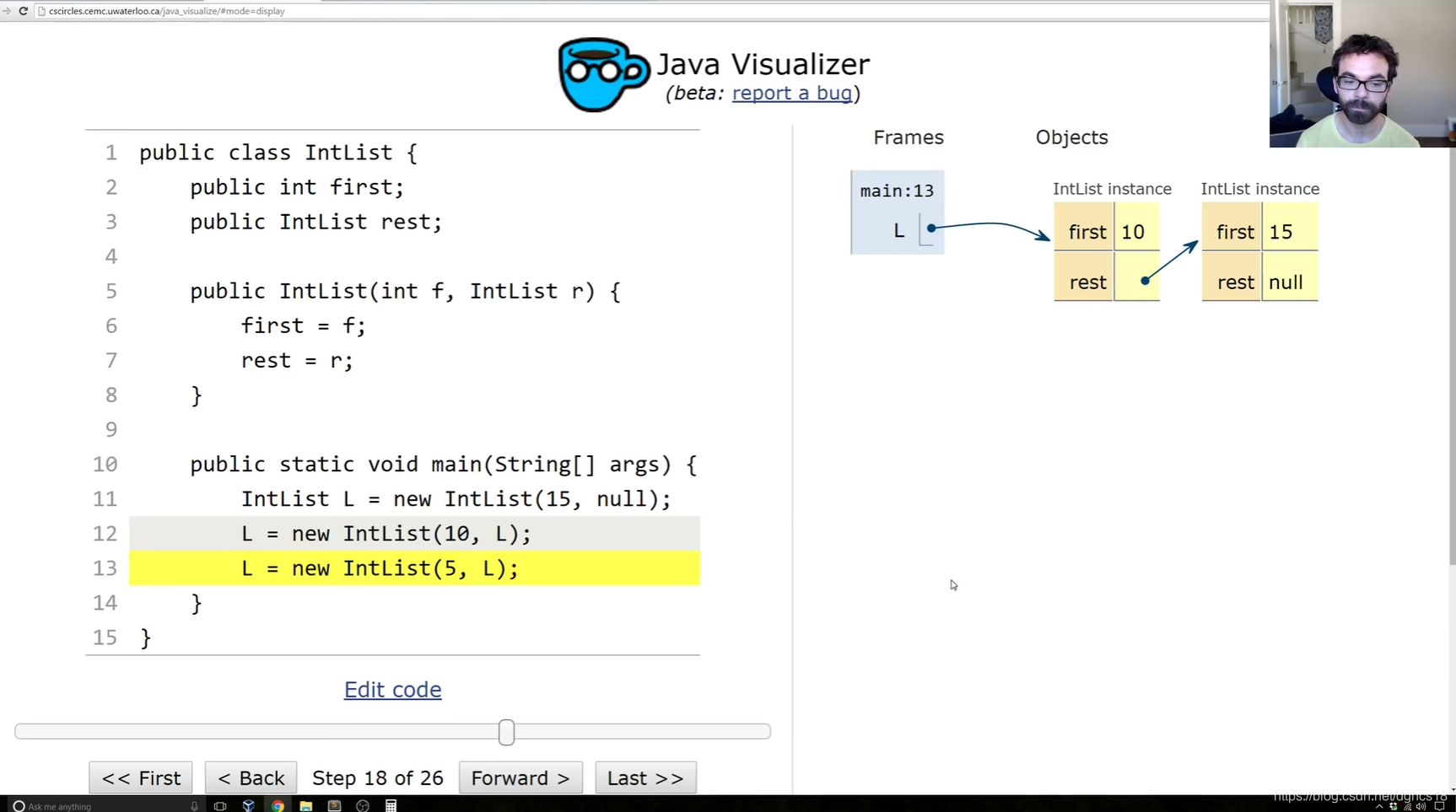Screen dimensions: 1456x812
Task: Click line 1 'public class IntList {'
Action: (278, 153)
